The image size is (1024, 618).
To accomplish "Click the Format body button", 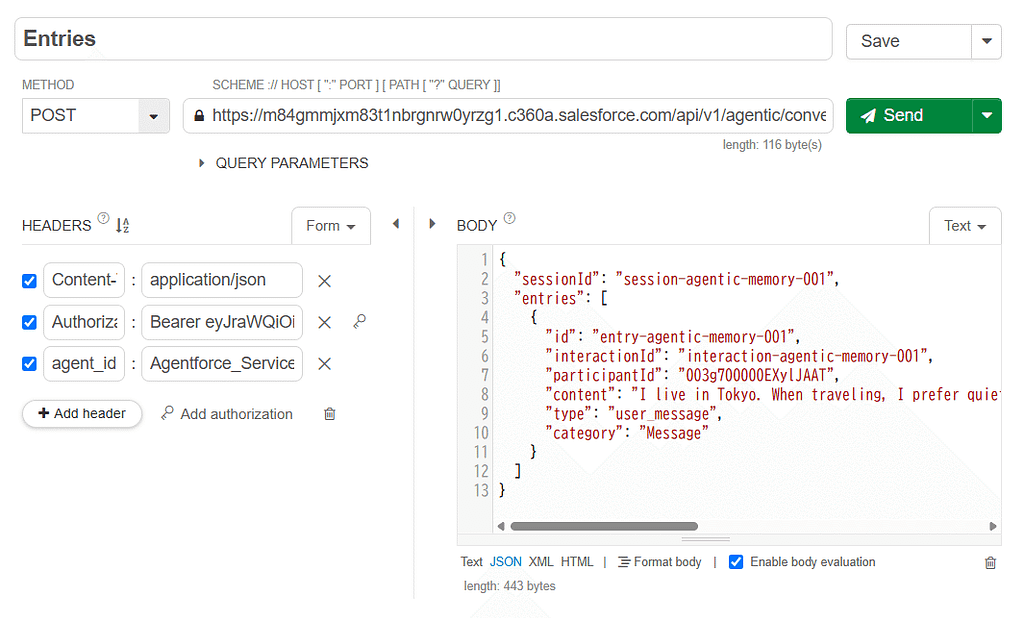I will point(660,562).
